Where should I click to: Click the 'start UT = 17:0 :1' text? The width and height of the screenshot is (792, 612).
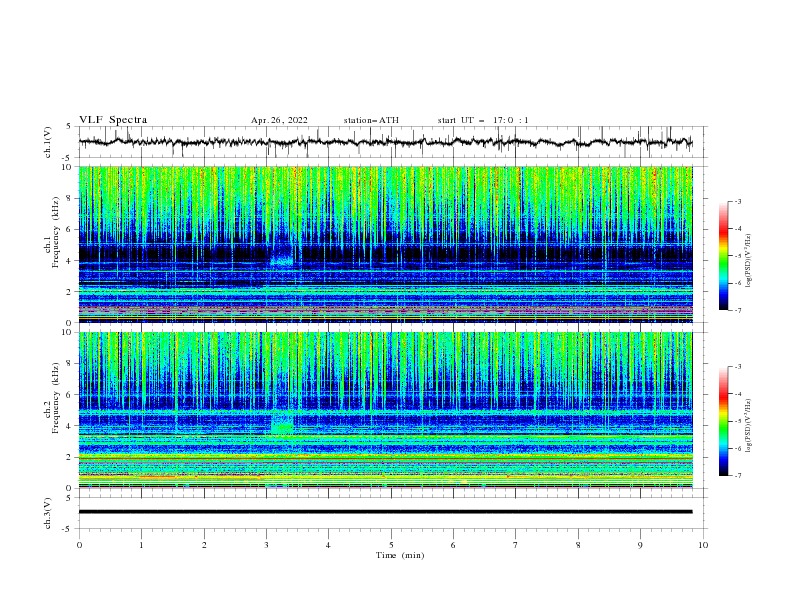pyautogui.click(x=483, y=120)
